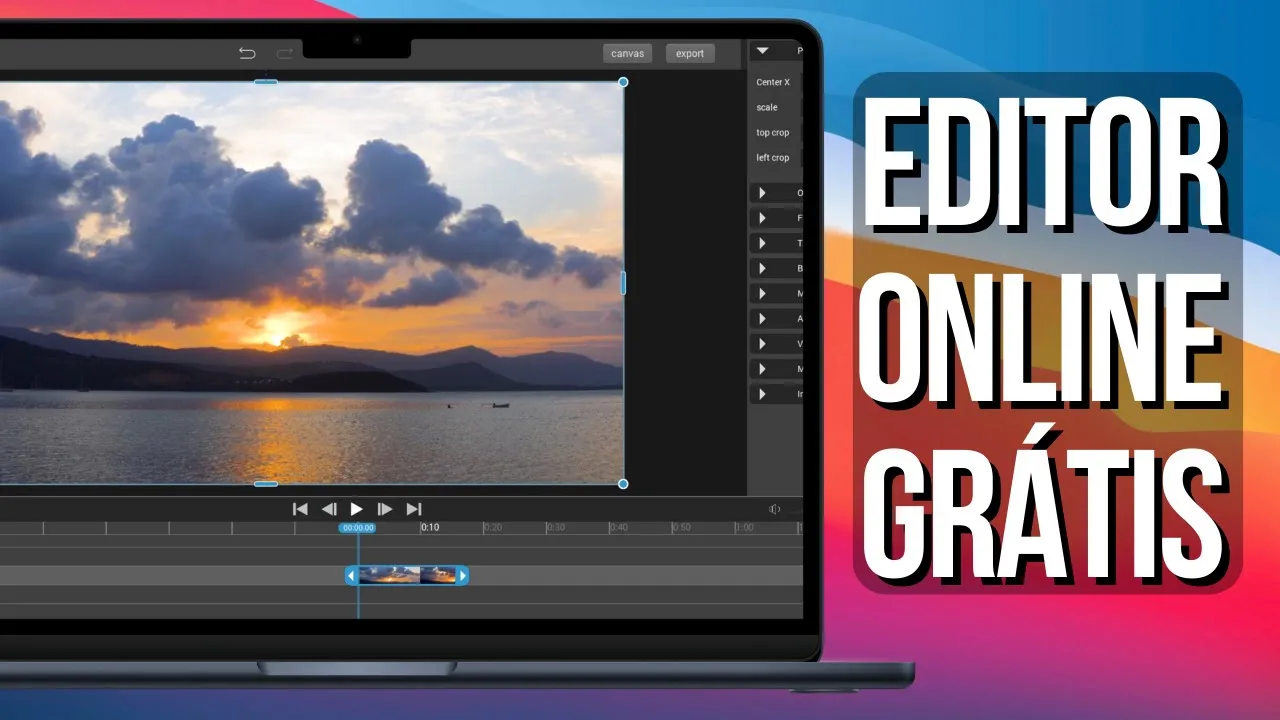Click the top-right corner resize handle
1280x720 pixels.
pyautogui.click(x=623, y=82)
